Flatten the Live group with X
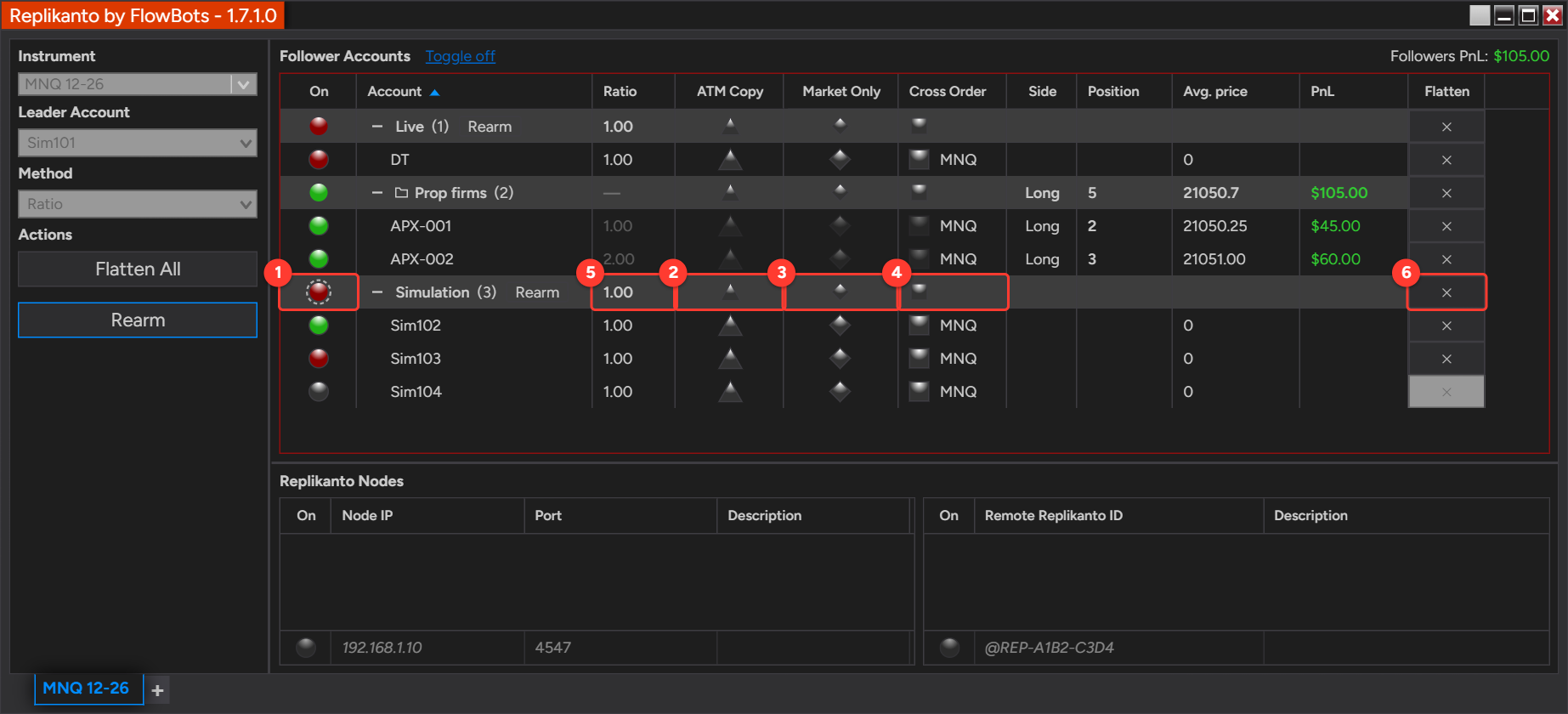This screenshot has width=1568, height=714. 1446,127
